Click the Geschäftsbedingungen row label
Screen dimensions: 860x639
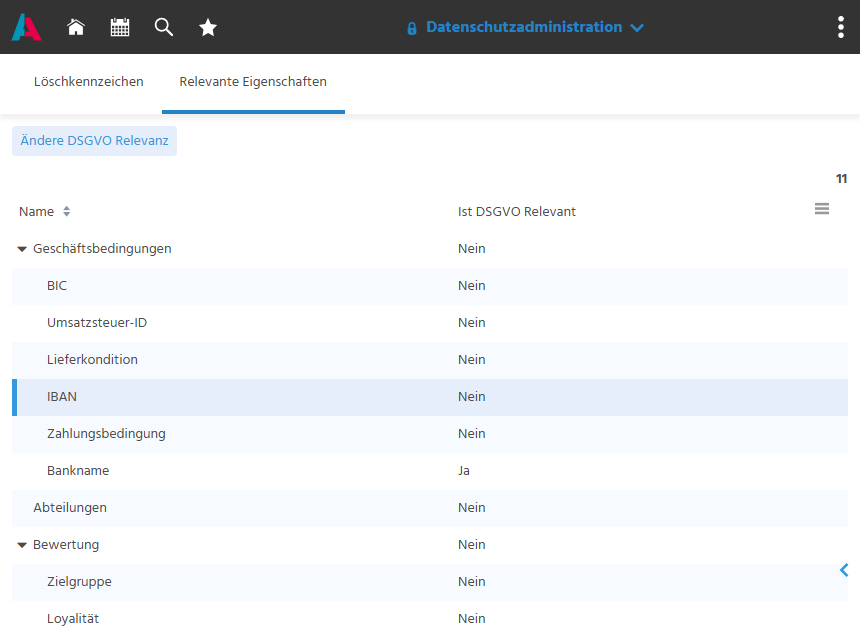point(102,248)
